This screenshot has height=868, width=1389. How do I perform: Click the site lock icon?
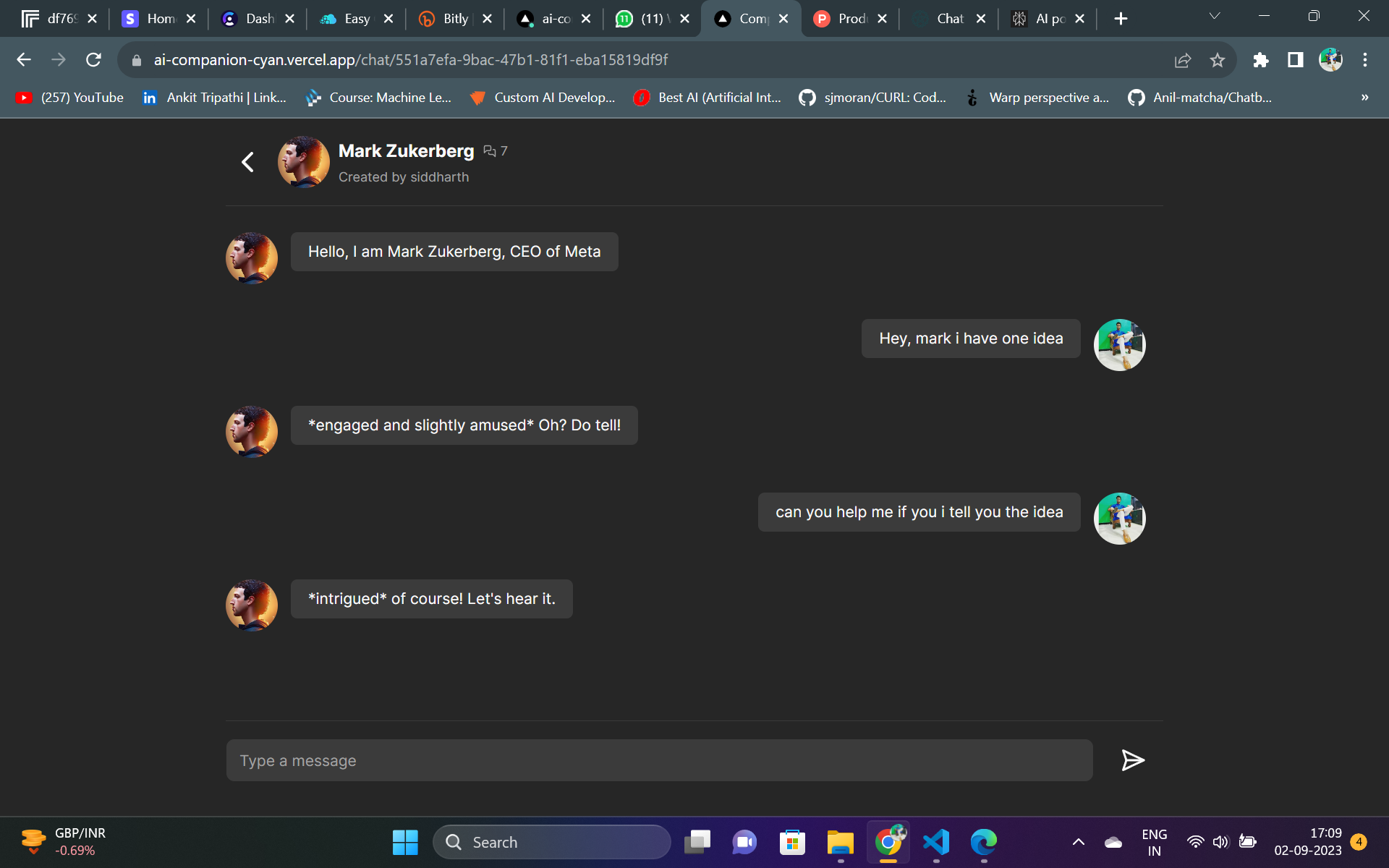137,61
